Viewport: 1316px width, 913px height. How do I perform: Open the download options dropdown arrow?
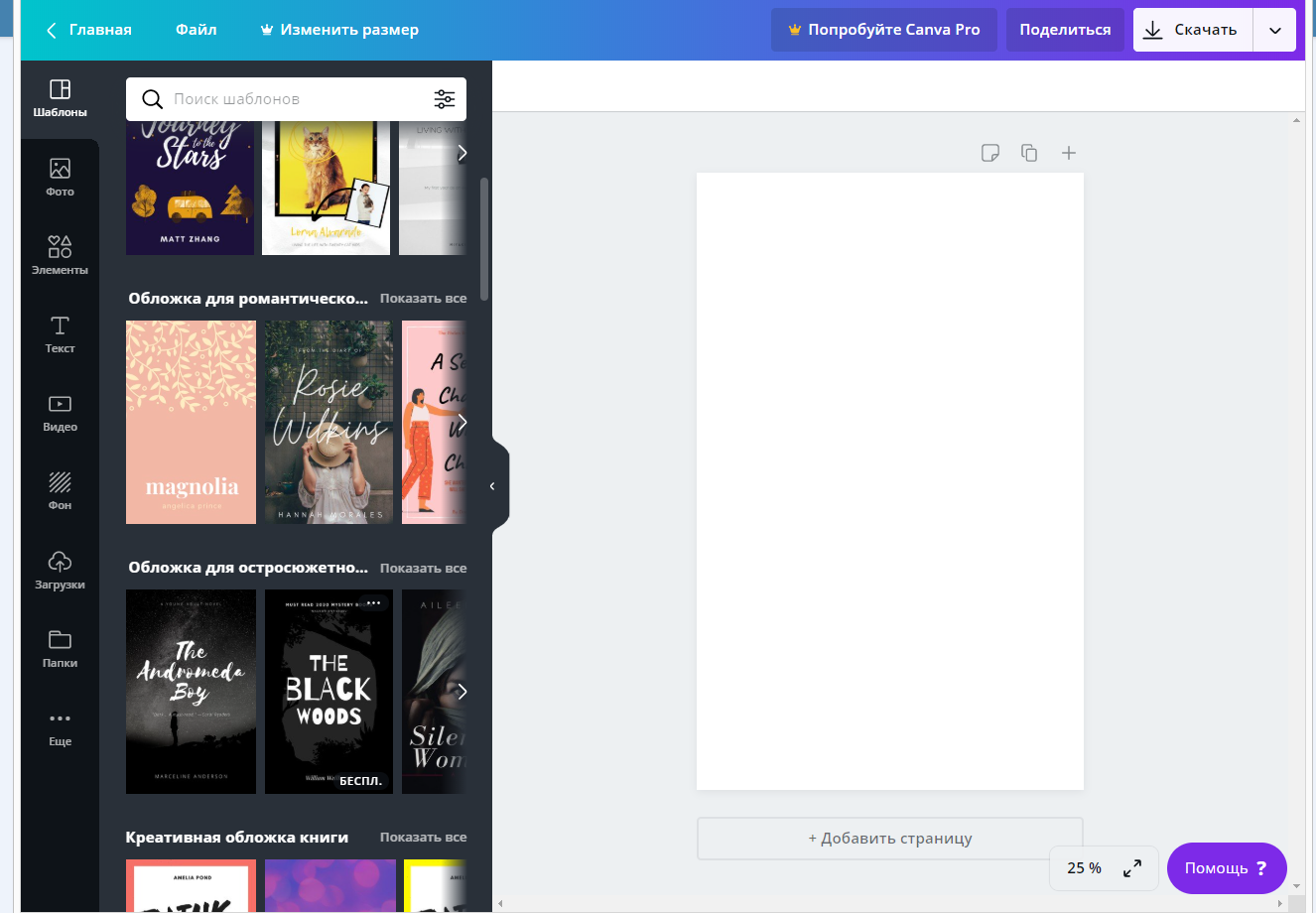click(x=1274, y=31)
